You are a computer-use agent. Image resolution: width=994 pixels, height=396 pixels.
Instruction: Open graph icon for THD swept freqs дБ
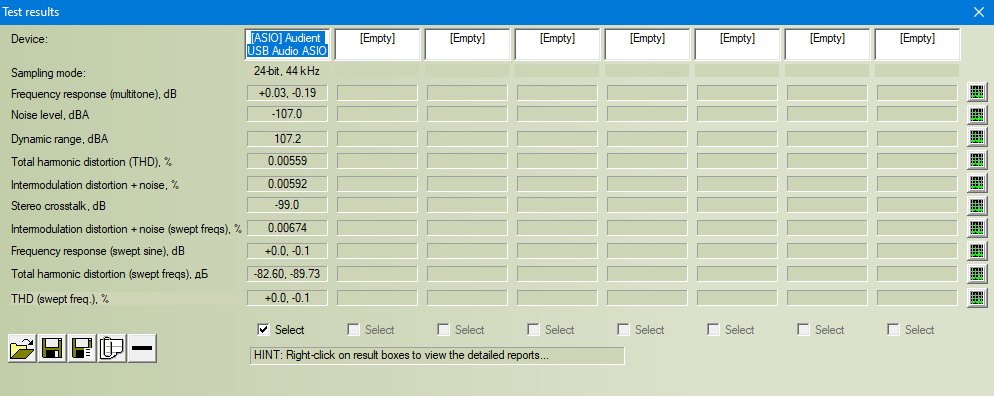[x=977, y=274]
